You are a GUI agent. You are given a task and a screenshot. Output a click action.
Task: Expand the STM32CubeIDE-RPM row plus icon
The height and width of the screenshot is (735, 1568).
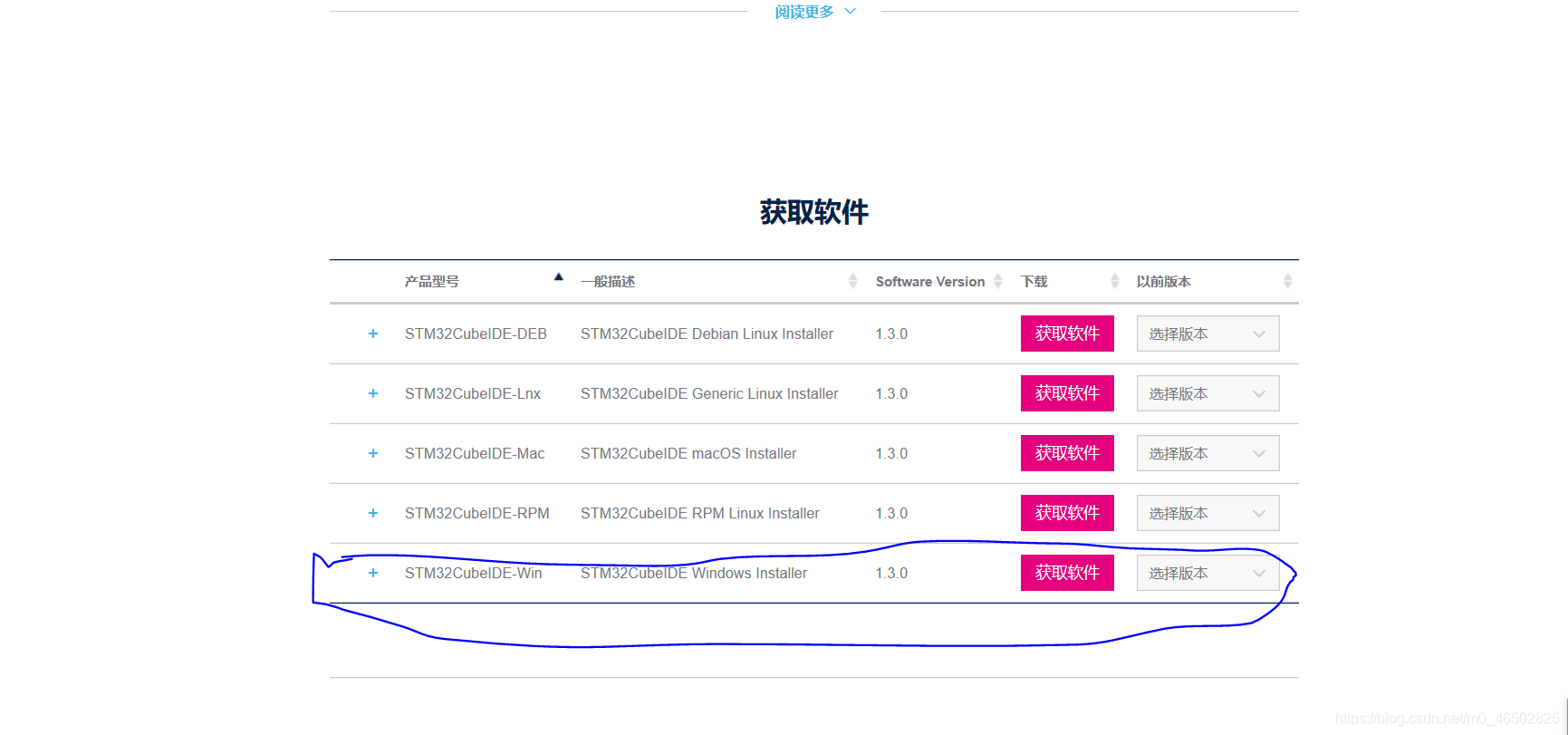click(x=373, y=513)
